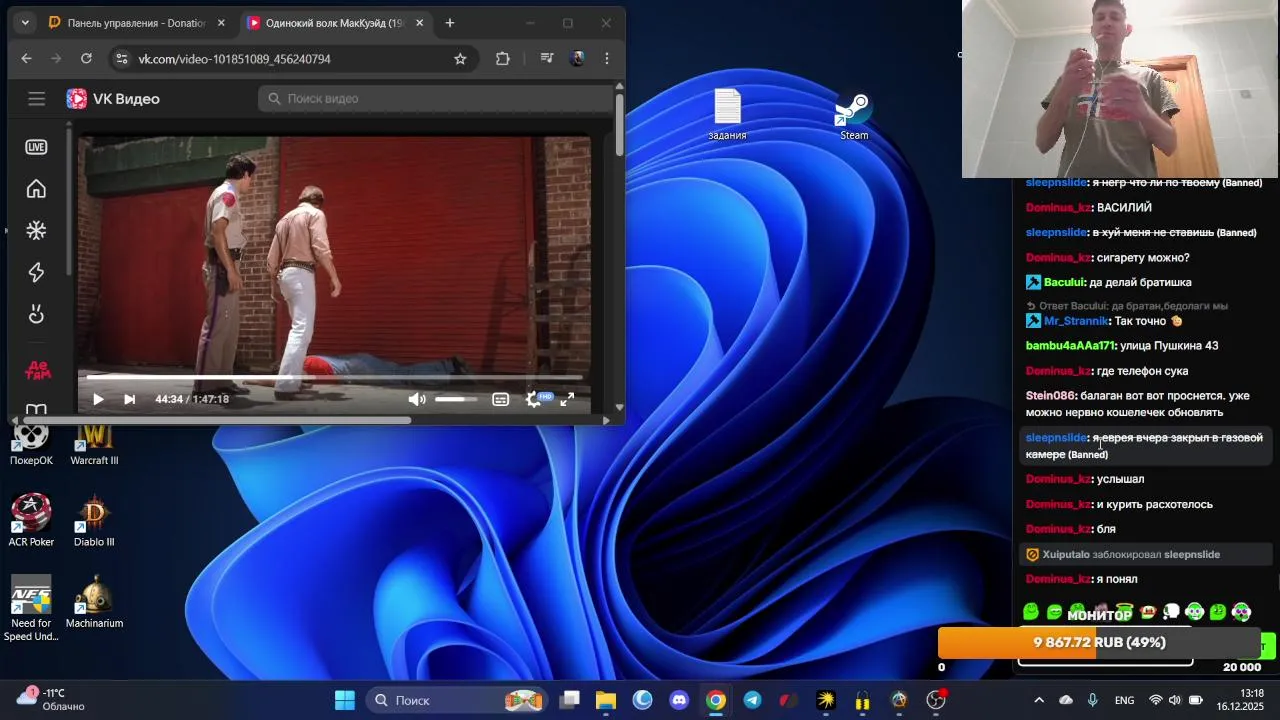Click the page horizontal scrollbar
This screenshot has width=1280, height=720.
click(x=215, y=420)
